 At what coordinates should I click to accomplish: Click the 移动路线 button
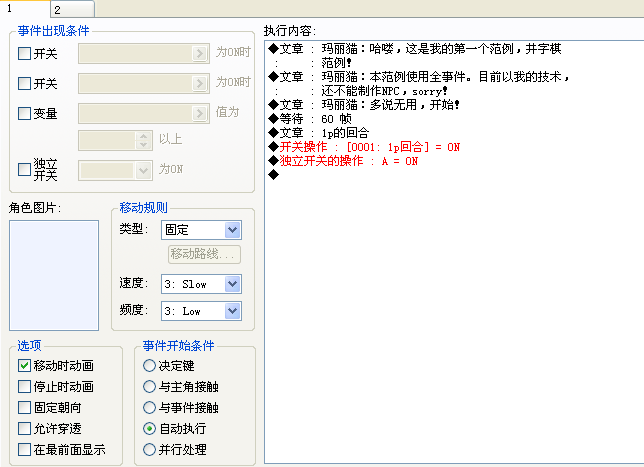[x=204, y=254]
